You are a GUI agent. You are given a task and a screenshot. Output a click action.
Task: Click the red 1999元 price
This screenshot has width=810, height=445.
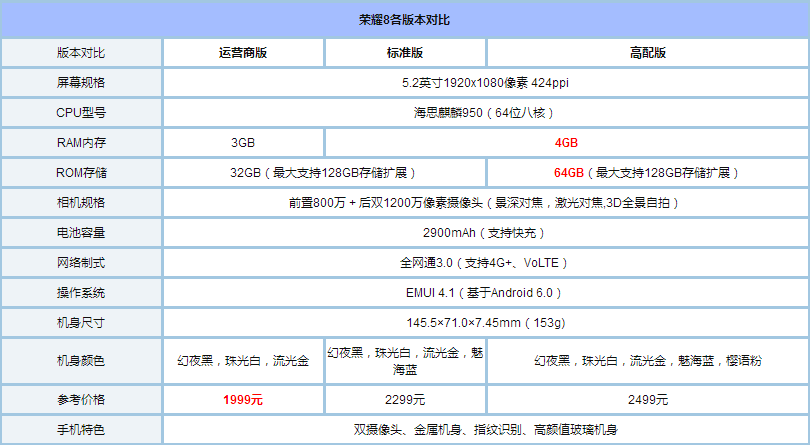tap(243, 400)
